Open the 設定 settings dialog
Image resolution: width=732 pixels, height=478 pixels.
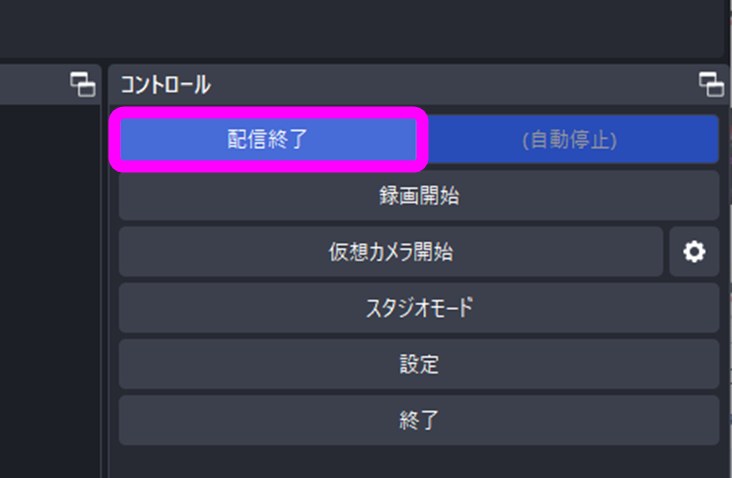pyautogui.click(x=419, y=364)
